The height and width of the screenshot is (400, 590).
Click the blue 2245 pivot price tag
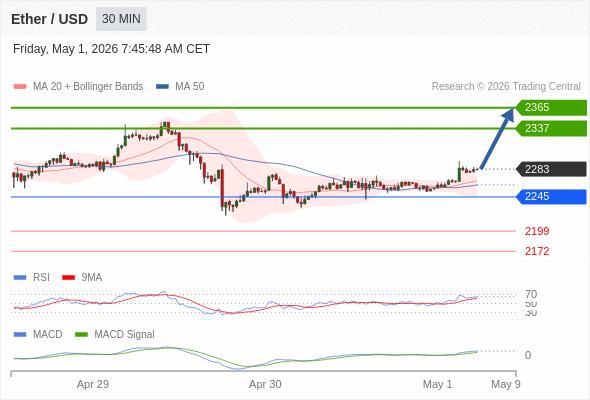(551, 196)
